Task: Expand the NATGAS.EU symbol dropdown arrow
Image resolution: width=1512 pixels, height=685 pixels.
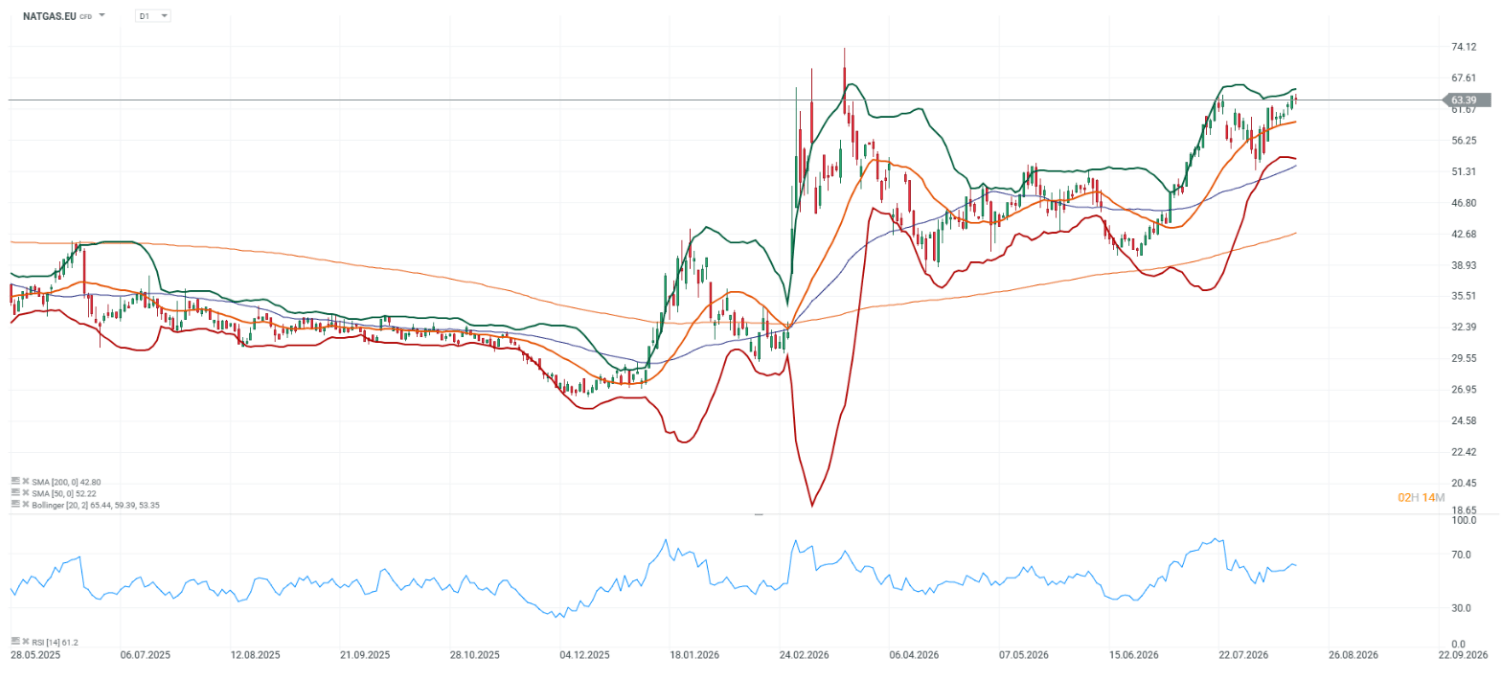Action: pos(102,16)
